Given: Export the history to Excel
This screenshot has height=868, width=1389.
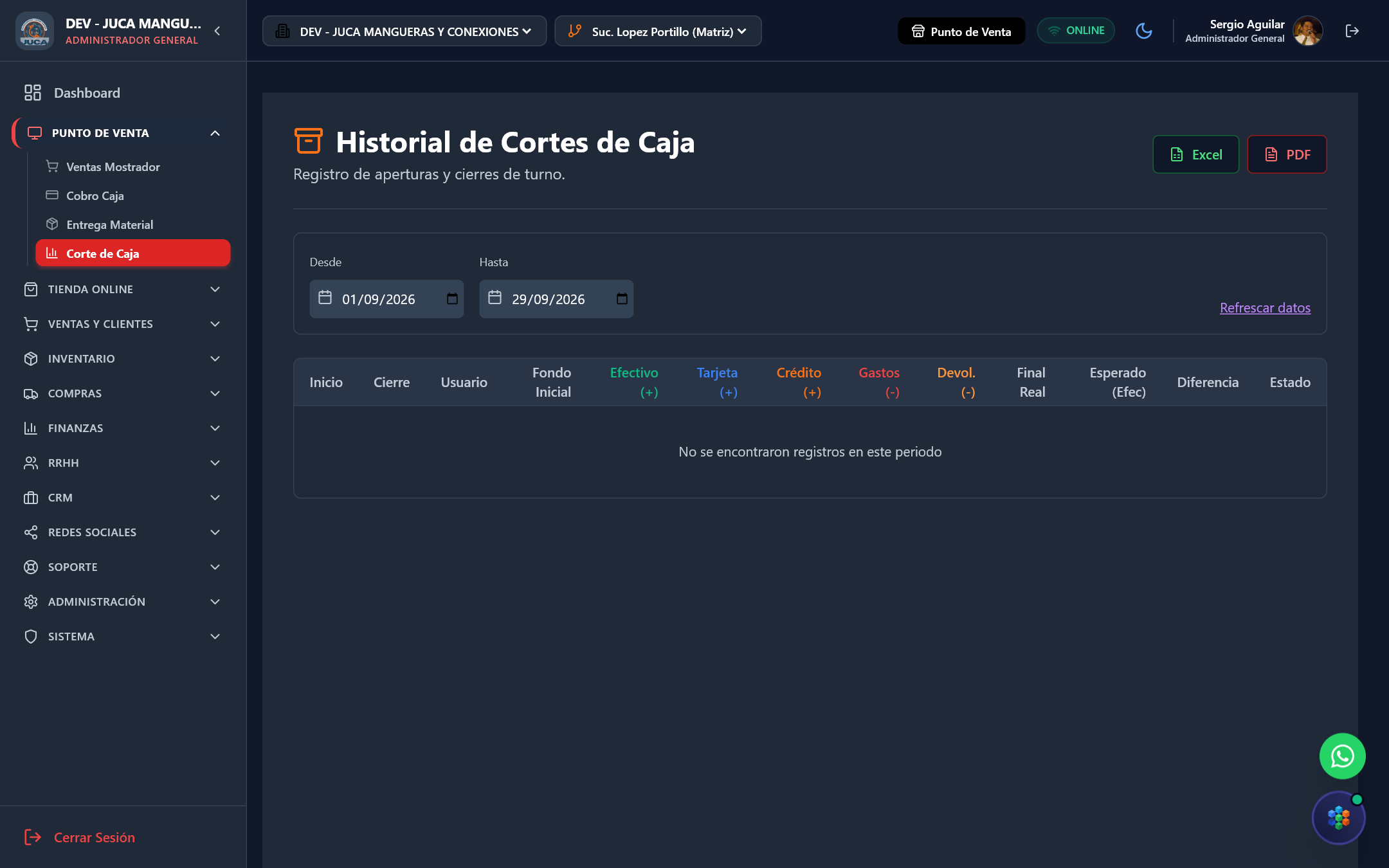Looking at the screenshot, I should [x=1196, y=154].
